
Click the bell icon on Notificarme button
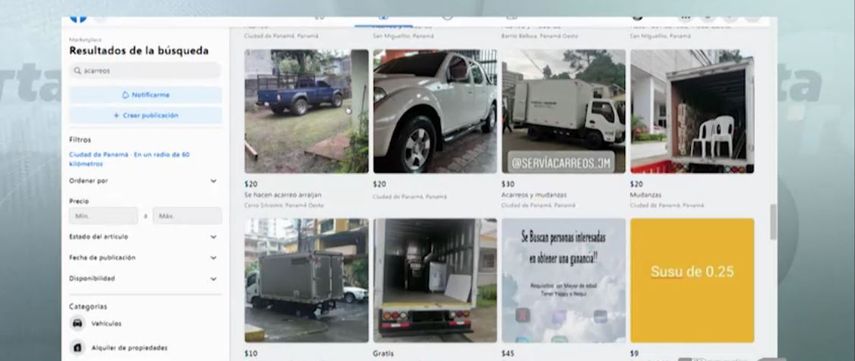125,95
